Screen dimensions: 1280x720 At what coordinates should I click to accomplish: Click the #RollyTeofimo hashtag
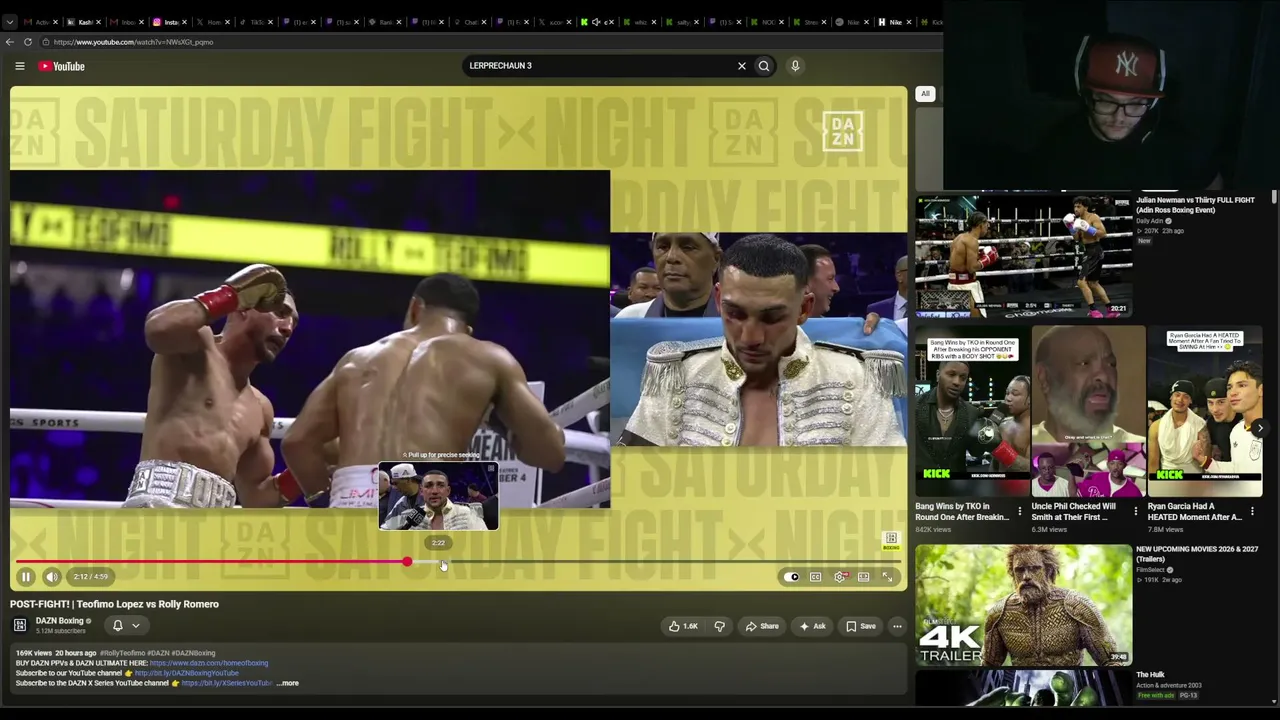tap(122, 653)
